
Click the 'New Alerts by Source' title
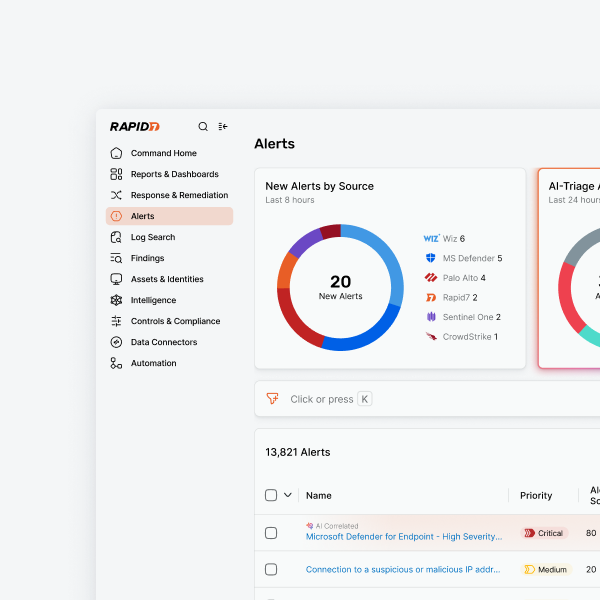[320, 186]
